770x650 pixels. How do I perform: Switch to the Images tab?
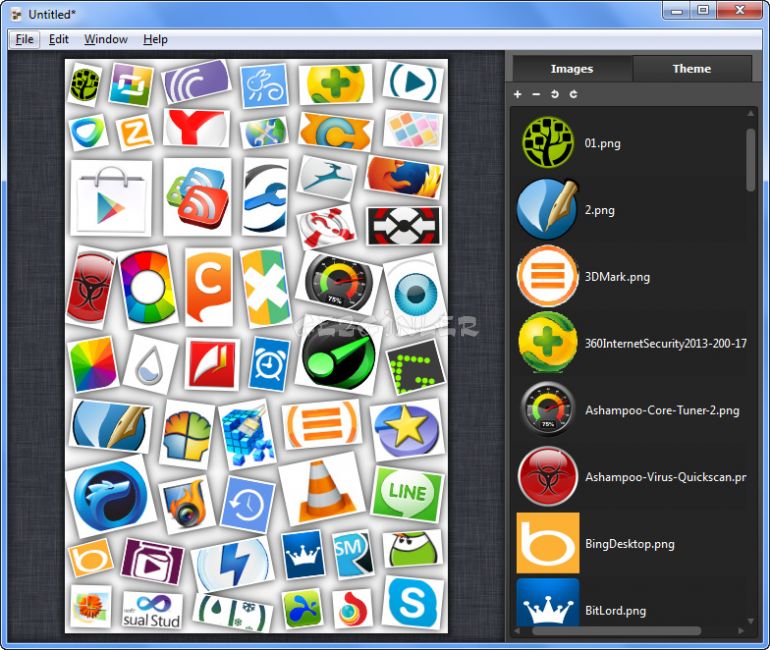[572, 69]
